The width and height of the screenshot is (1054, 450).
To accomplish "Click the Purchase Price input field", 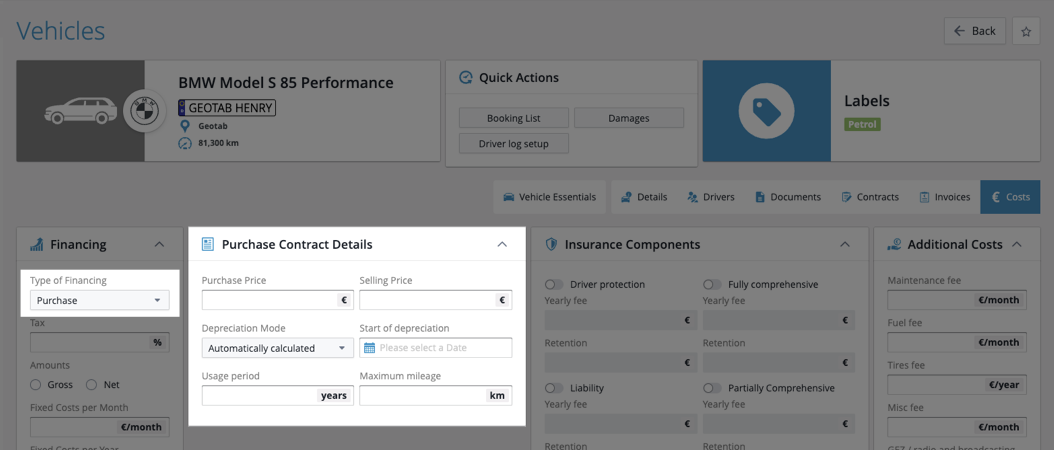I will pyautogui.click(x=270, y=300).
